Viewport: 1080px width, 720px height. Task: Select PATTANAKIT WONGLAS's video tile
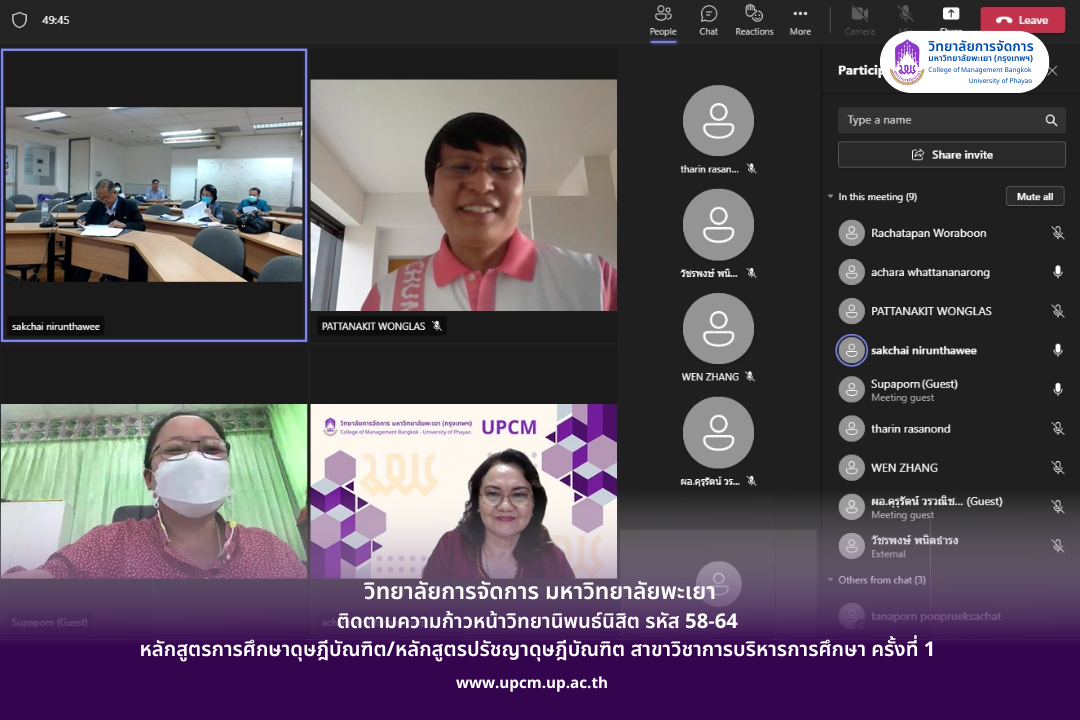(464, 195)
